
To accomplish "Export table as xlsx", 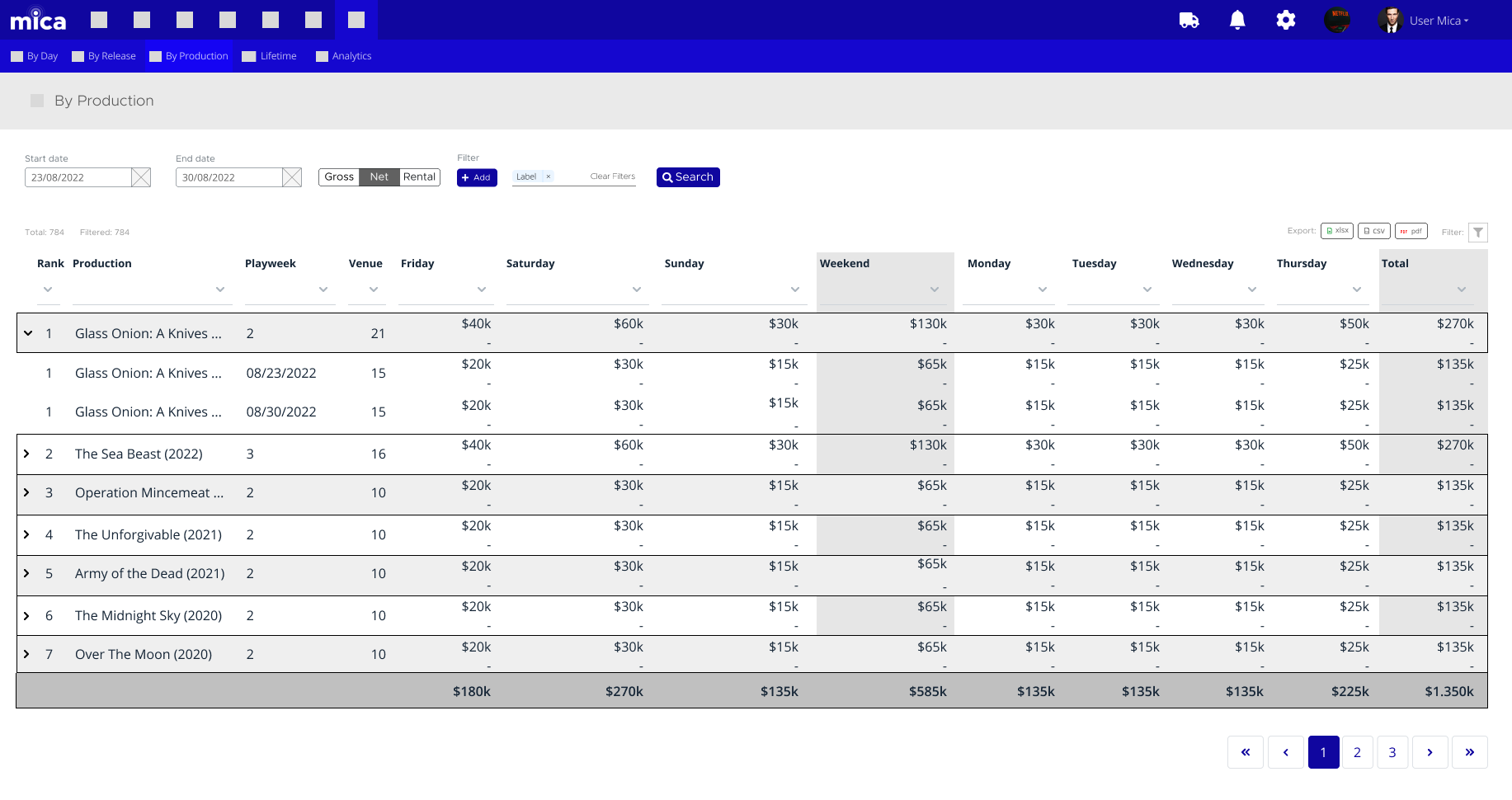I will coord(1337,231).
